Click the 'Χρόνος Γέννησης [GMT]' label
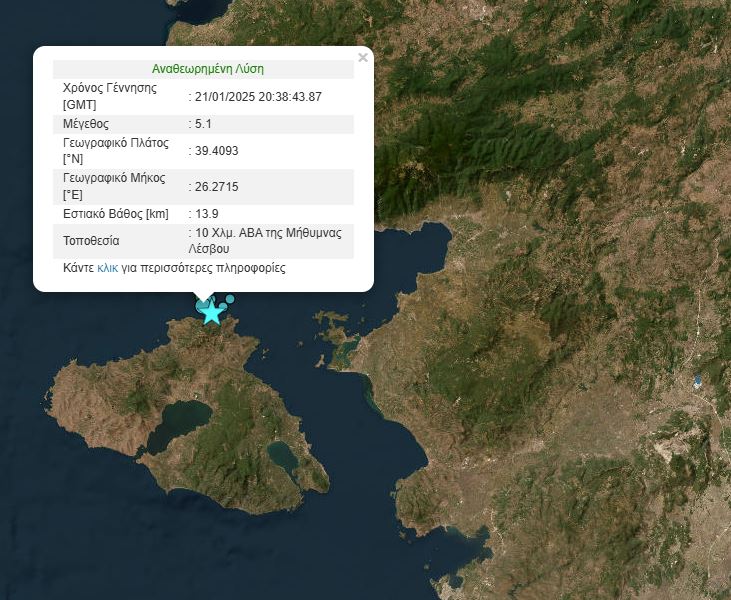 click(110, 96)
